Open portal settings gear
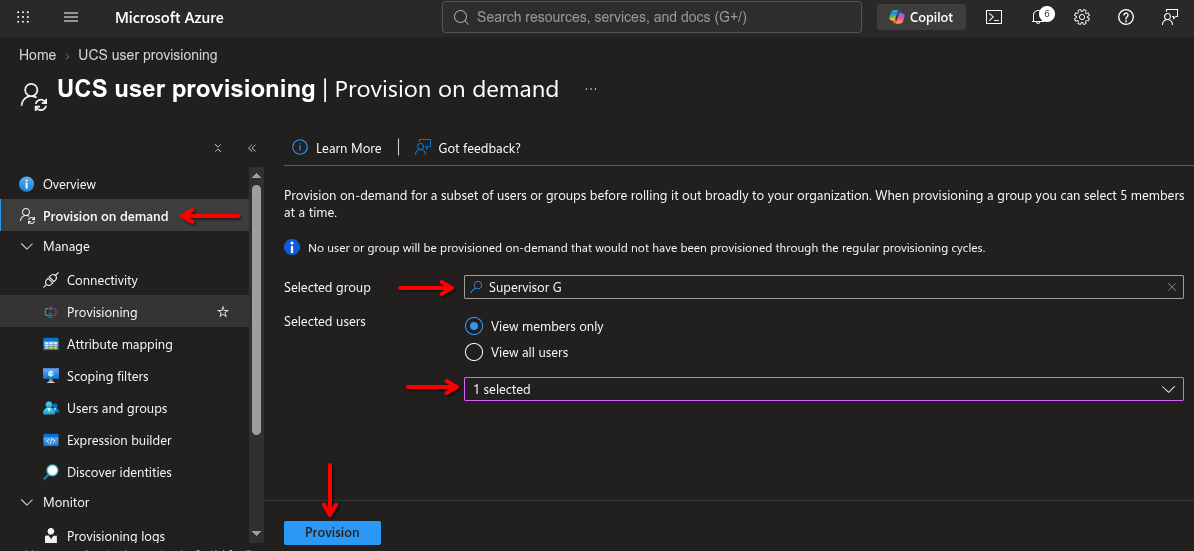 1082,17
